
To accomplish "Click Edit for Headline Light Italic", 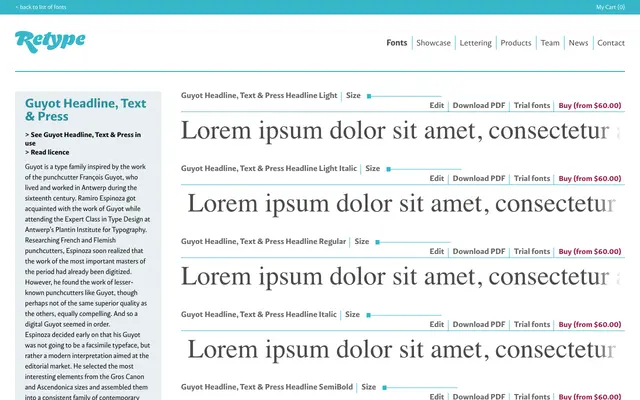I will [x=436, y=178].
